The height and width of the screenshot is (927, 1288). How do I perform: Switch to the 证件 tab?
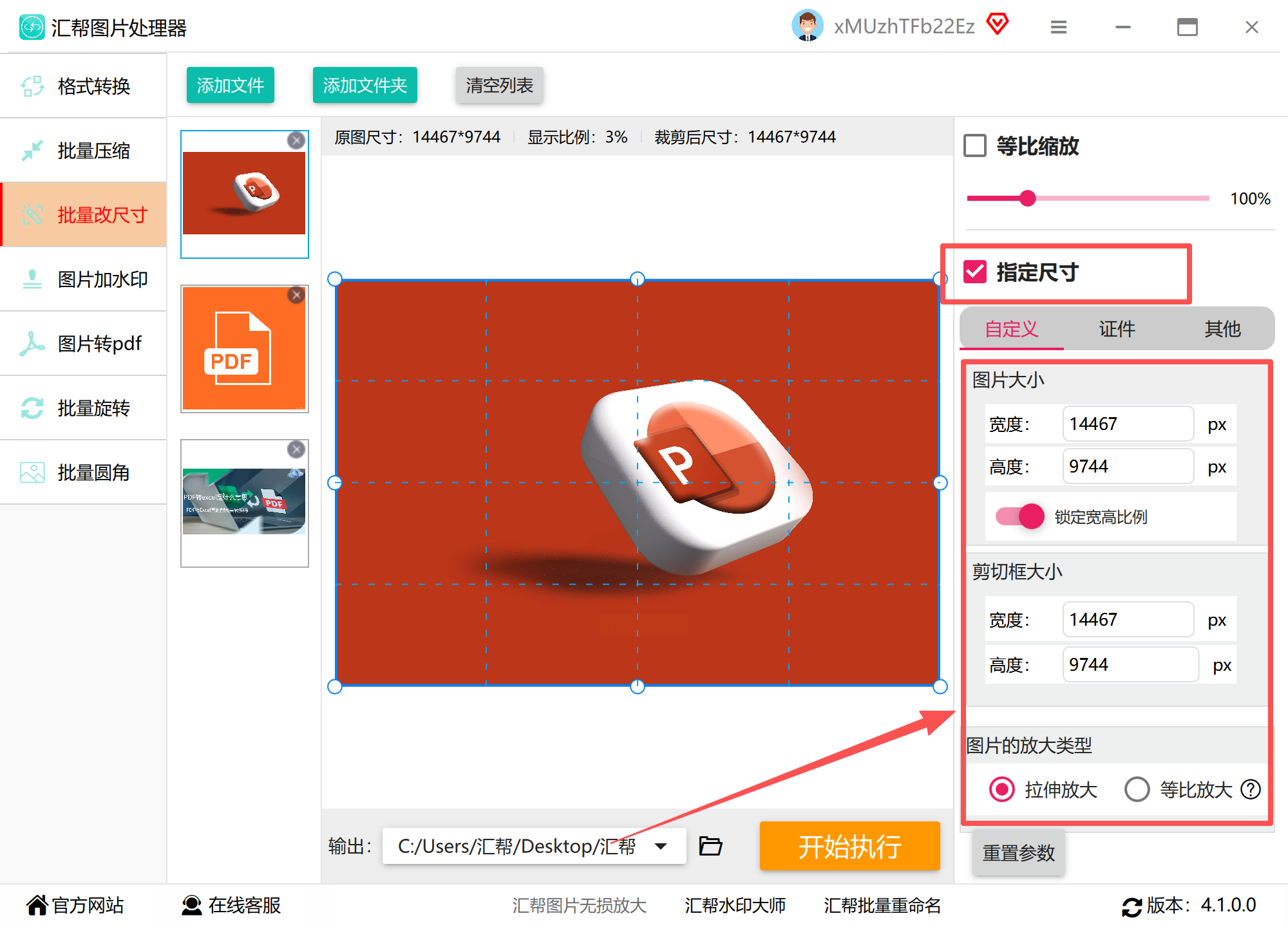(x=1117, y=329)
